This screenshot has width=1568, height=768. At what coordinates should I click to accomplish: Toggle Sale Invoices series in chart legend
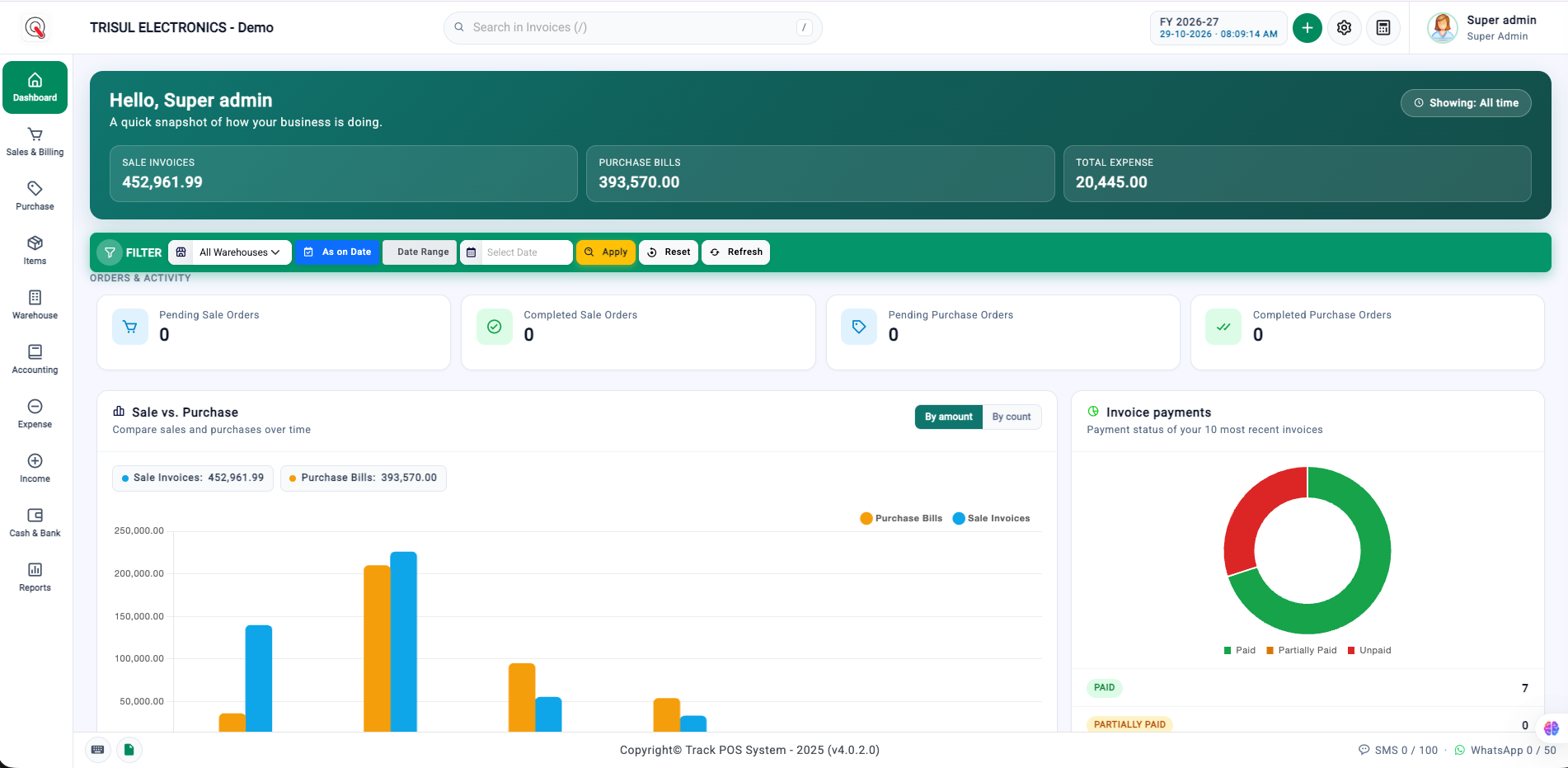pos(991,518)
